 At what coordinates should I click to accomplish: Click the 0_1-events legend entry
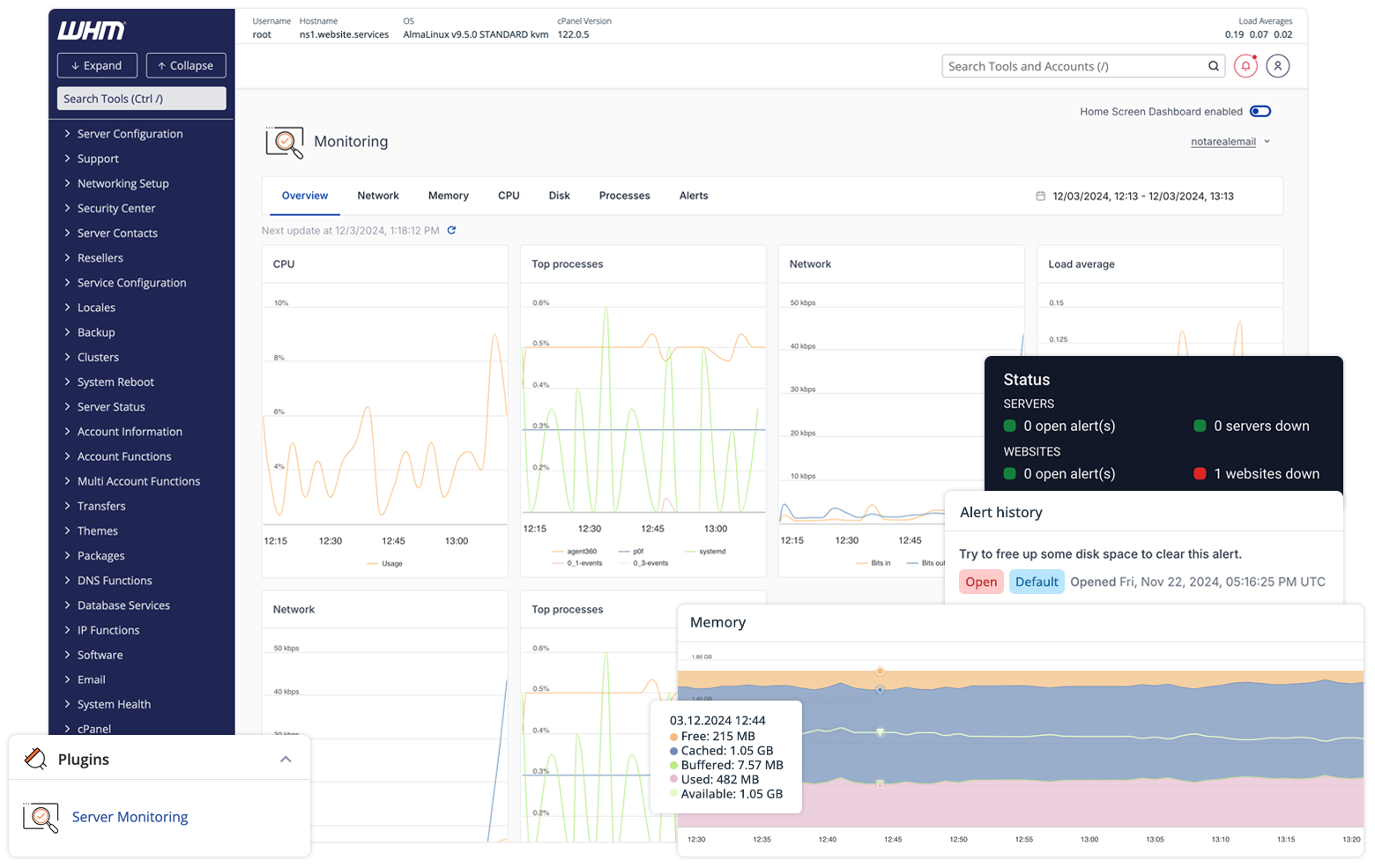point(576,563)
